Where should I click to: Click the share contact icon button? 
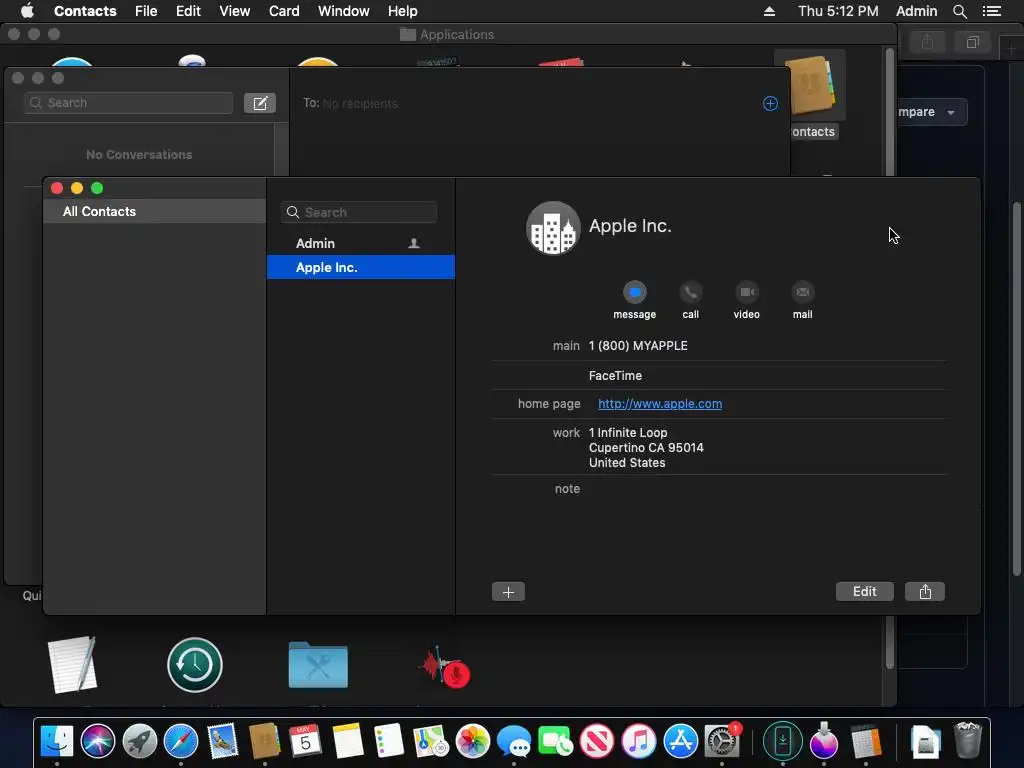(x=925, y=592)
